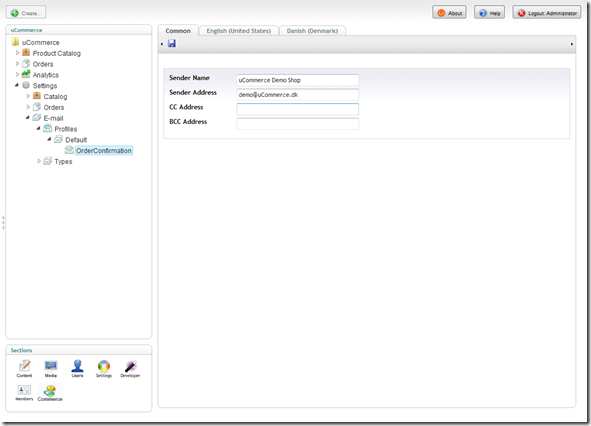This screenshot has height=426, width=591.
Task: Click the uCommerce root folder icon
Action: pos(15,42)
